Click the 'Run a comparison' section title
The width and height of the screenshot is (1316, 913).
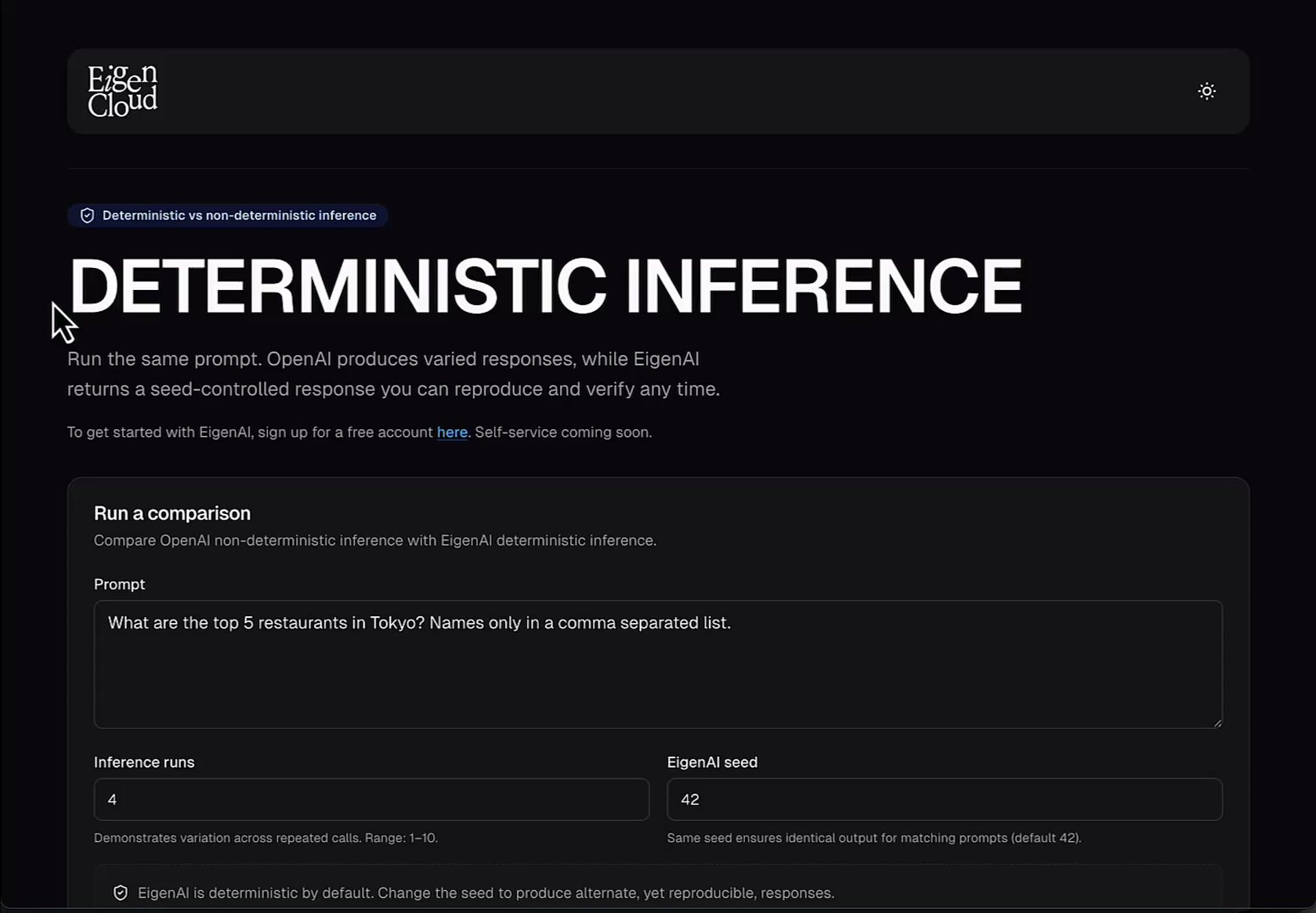pyautogui.click(x=172, y=513)
